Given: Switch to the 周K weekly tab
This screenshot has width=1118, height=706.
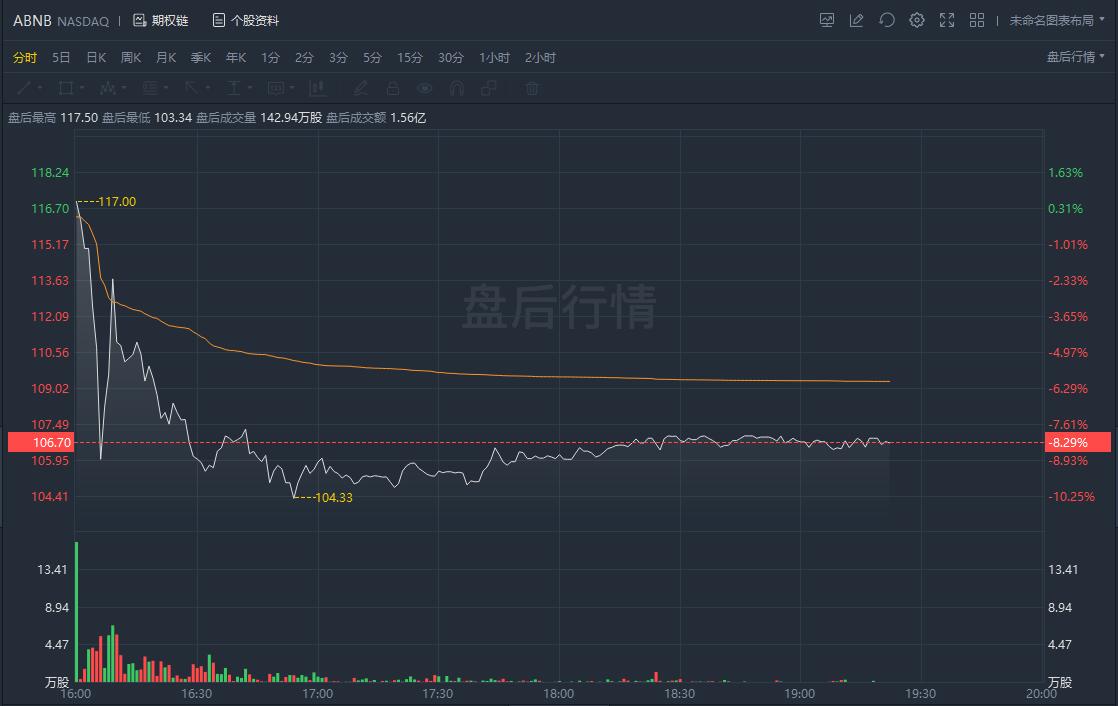Looking at the screenshot, I should pyautogui.click(x=131, y=58).
